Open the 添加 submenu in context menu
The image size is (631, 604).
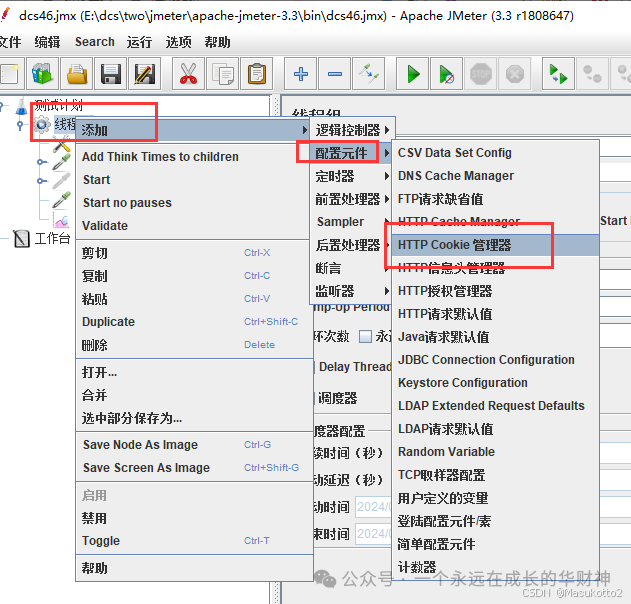click(194, 130)
